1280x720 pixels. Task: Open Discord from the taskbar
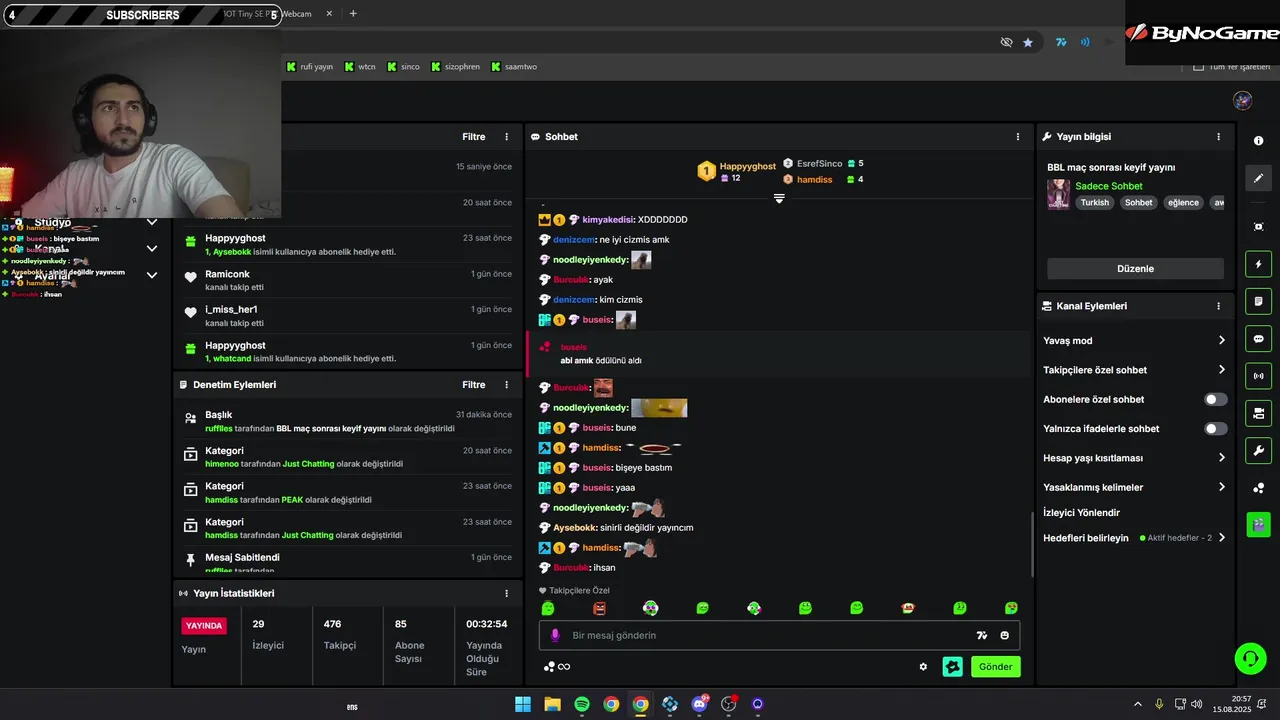tap(699, 704)
